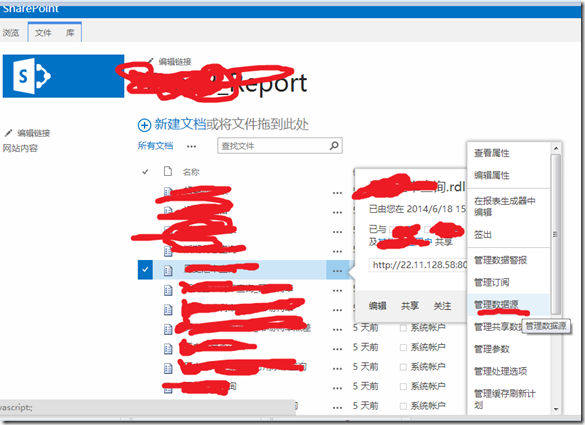This screenshot has width=585, height=425.
Task: Choose 管理参数 menu entry
Action: coord(491,349)
